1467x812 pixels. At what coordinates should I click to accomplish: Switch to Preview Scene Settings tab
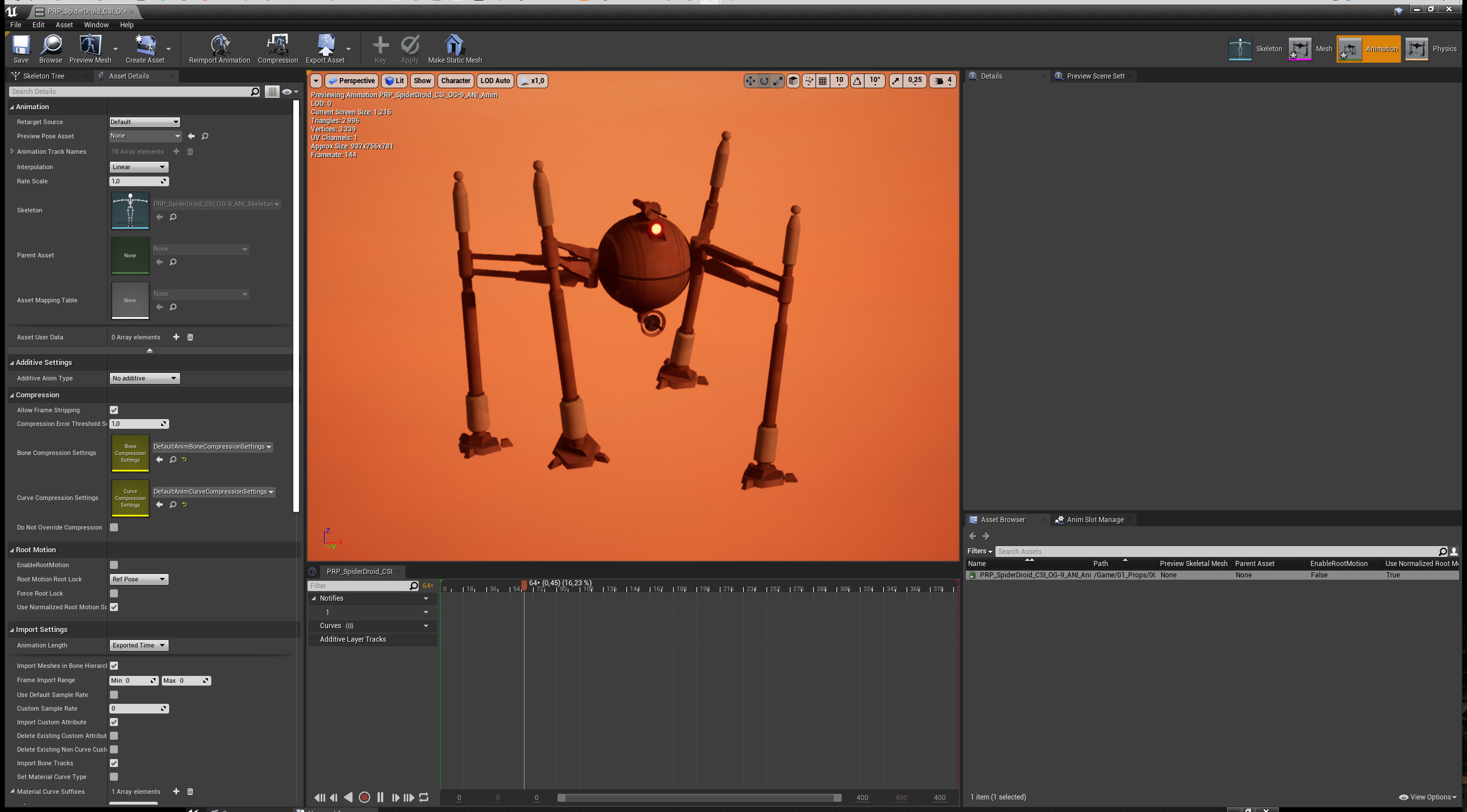click(x=1095, y=76)
